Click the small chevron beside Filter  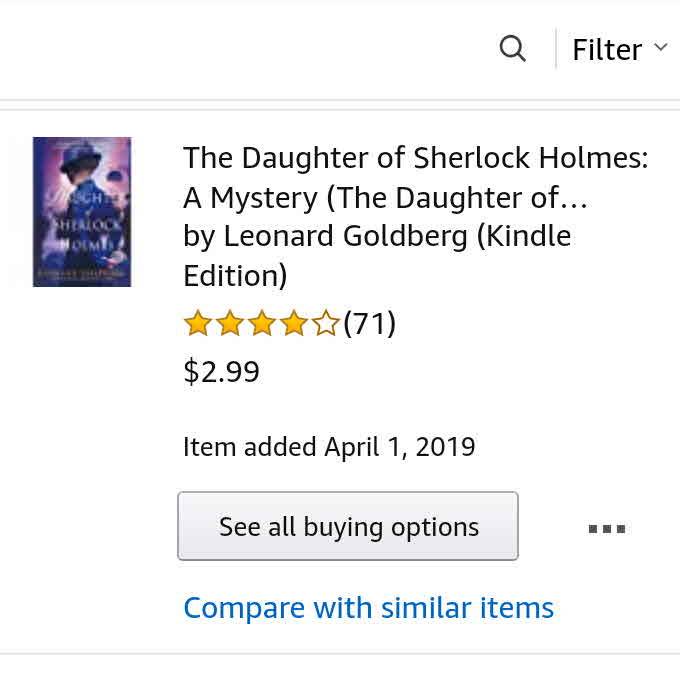click(x=660, y=47)
